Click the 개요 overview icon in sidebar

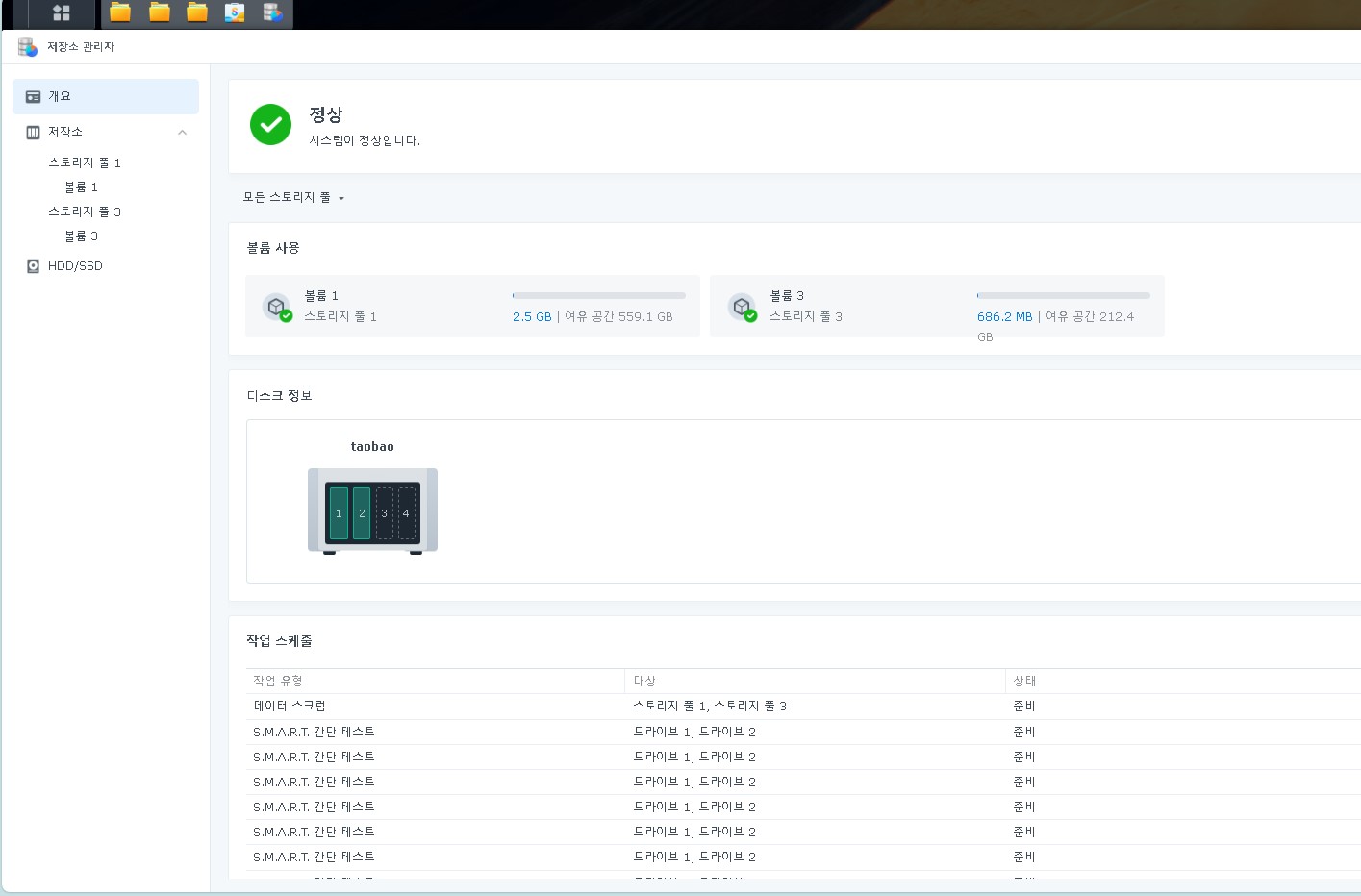click(34, 96)
